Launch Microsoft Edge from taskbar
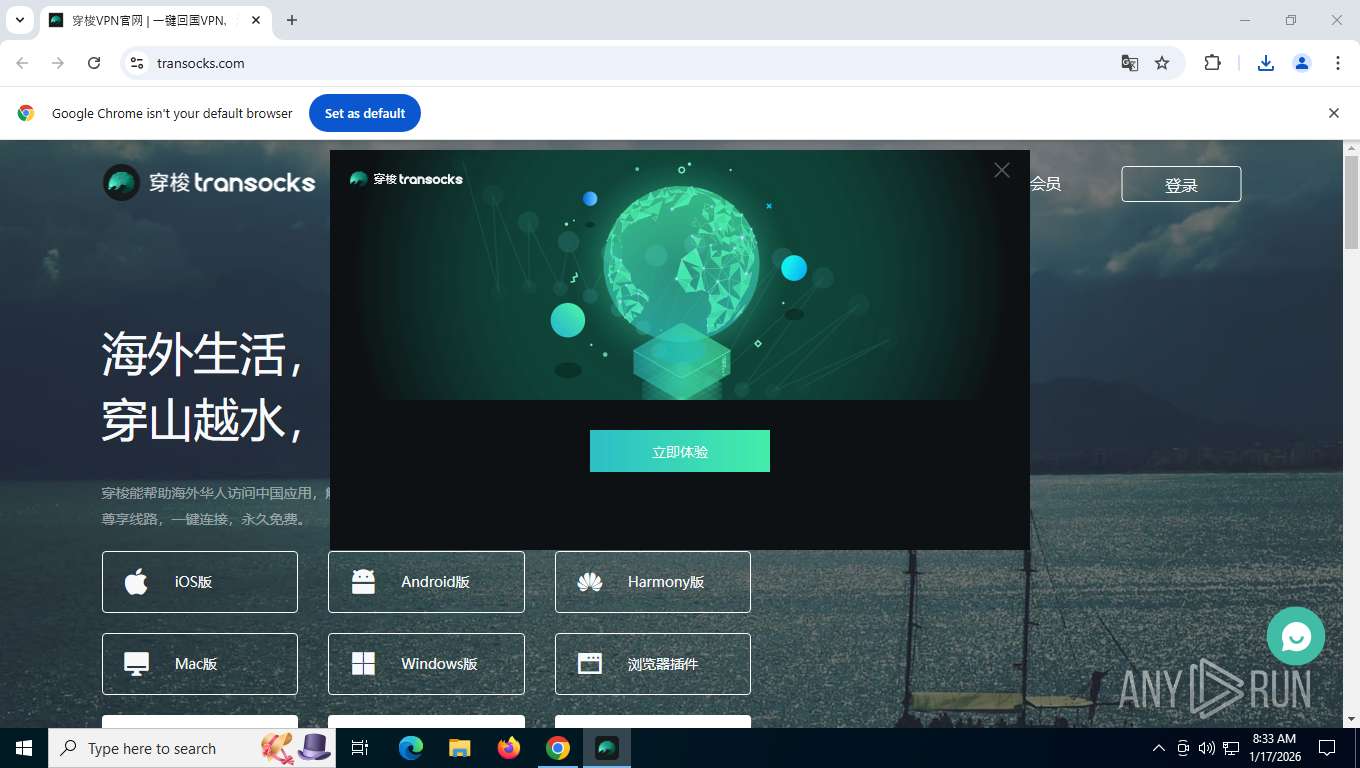The height and width of the screenshot is (768, 1360). coord(410,748)
